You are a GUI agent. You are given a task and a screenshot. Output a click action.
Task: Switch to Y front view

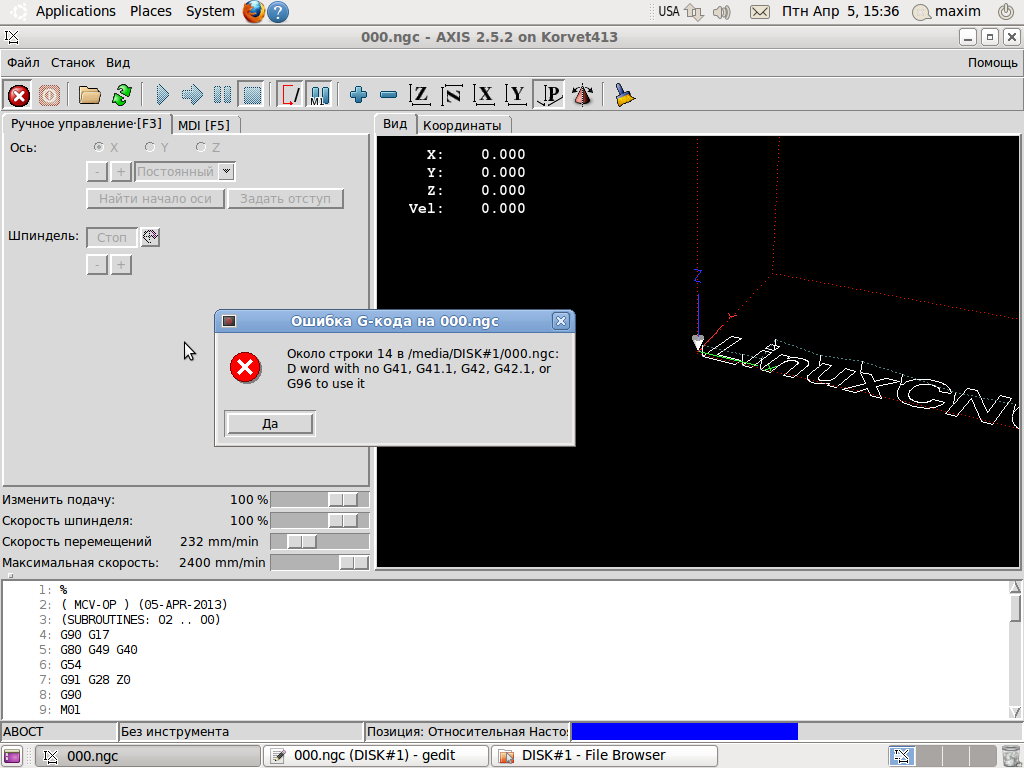(x=516, y=95)
